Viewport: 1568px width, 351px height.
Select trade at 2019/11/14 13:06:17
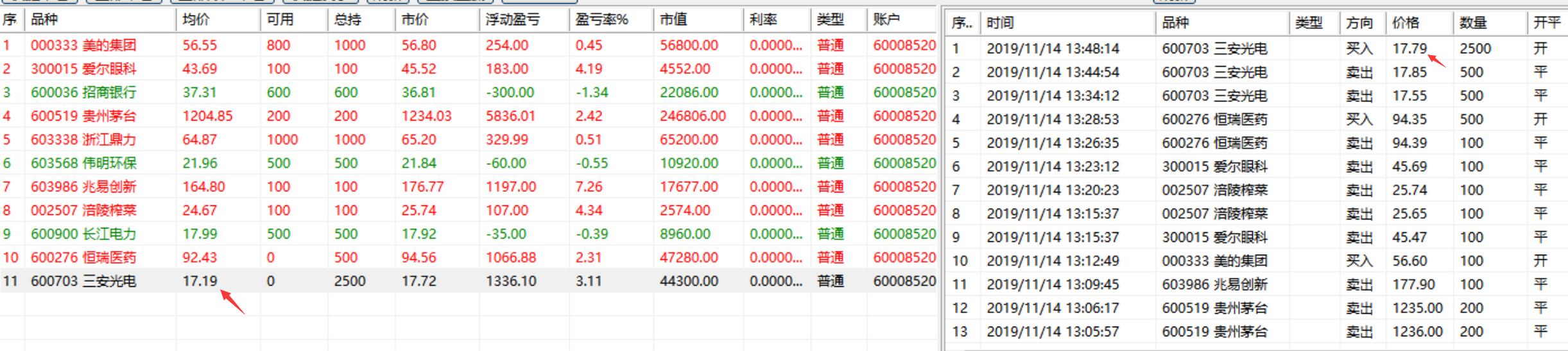[x=1257, y=308]
